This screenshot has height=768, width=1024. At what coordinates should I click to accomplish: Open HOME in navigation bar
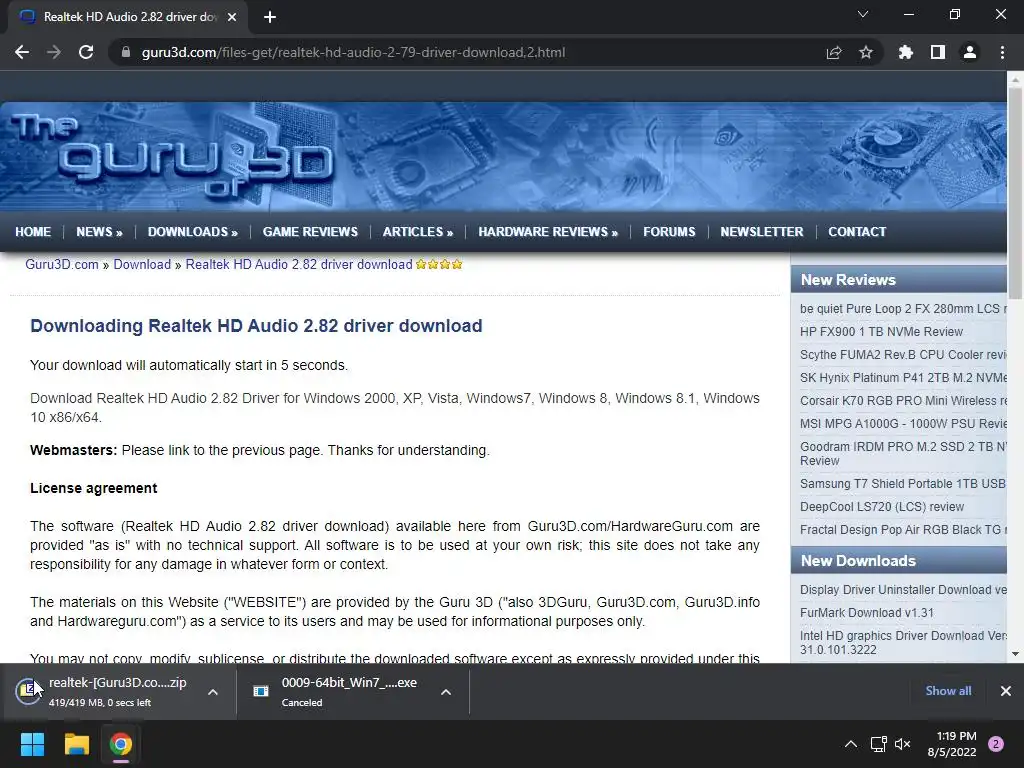pos(33,232)
